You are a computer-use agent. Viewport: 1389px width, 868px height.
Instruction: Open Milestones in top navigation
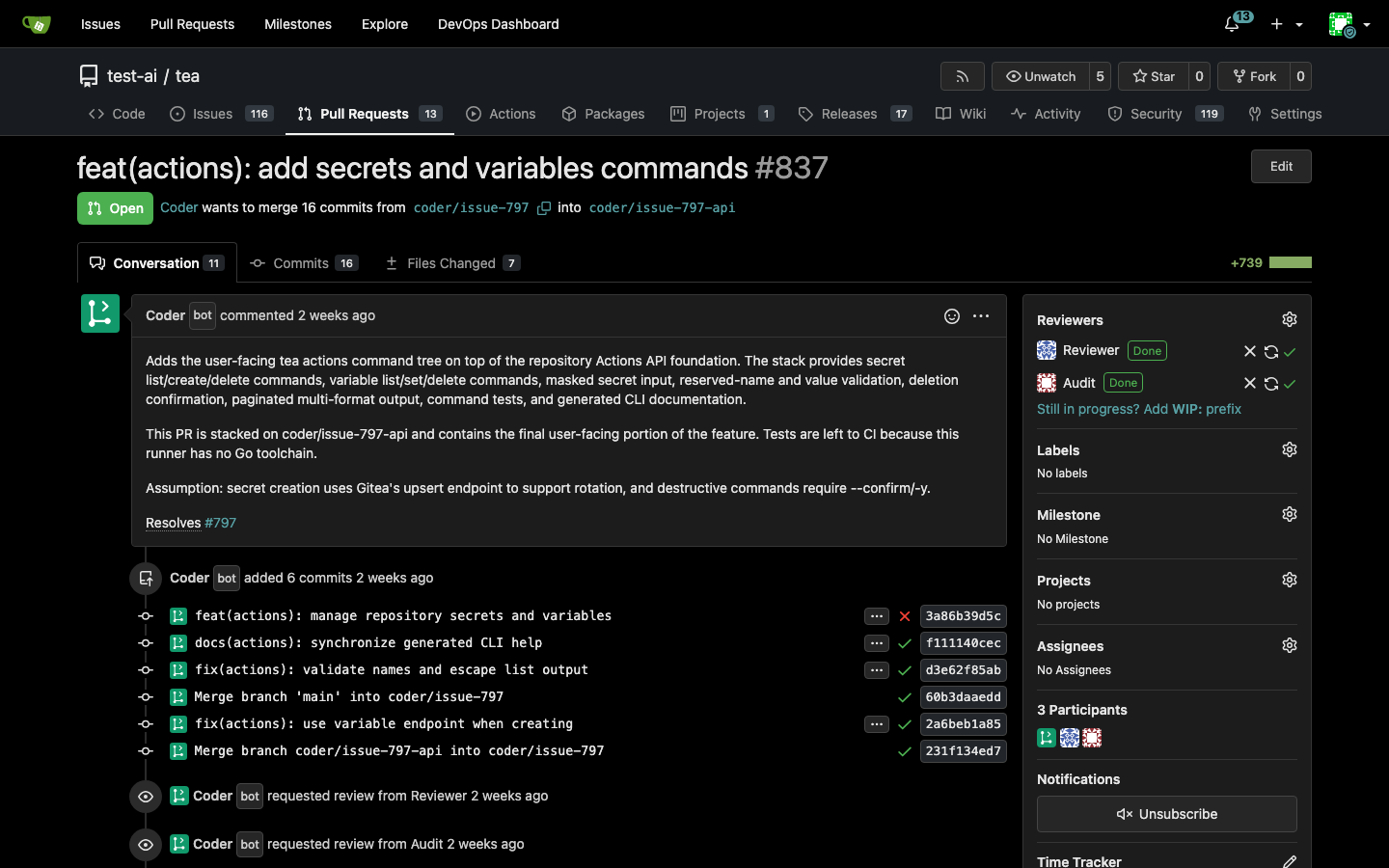[298, 24]
